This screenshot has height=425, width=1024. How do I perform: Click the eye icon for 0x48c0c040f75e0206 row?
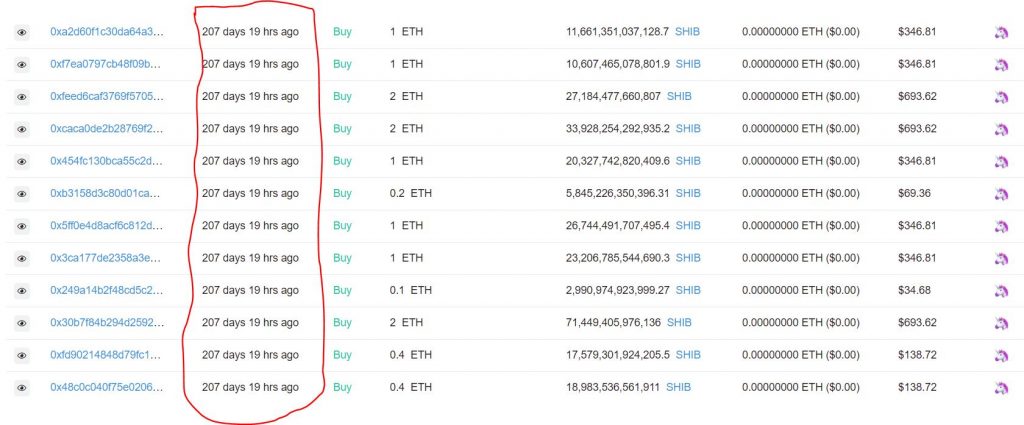pyautogui.click(x=22, y=388)
